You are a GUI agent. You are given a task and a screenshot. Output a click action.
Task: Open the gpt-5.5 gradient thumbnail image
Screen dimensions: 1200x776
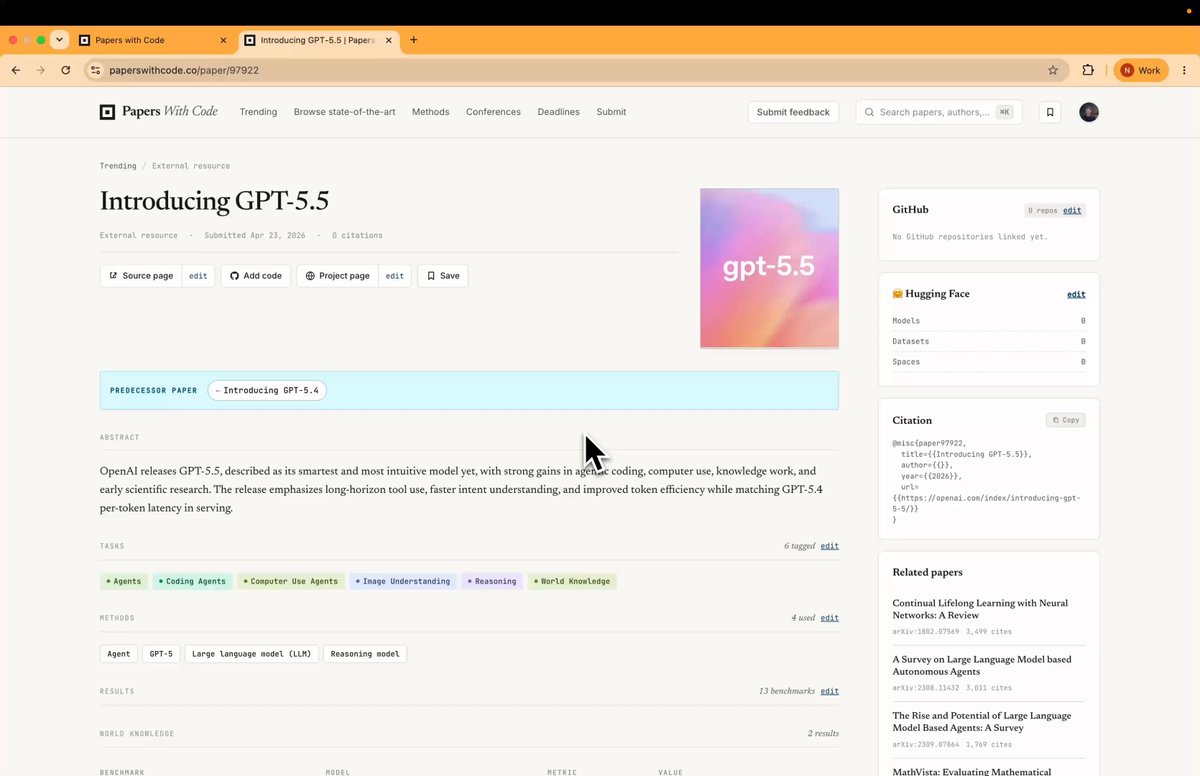770,268
